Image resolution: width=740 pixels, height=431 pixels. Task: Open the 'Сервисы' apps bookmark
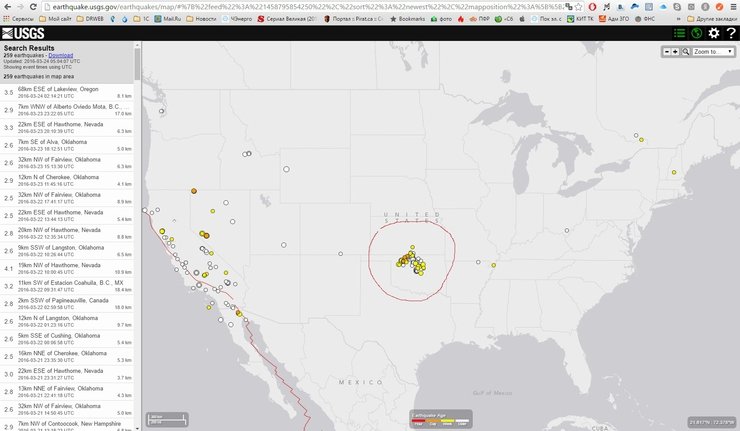[x=19, y=18]
